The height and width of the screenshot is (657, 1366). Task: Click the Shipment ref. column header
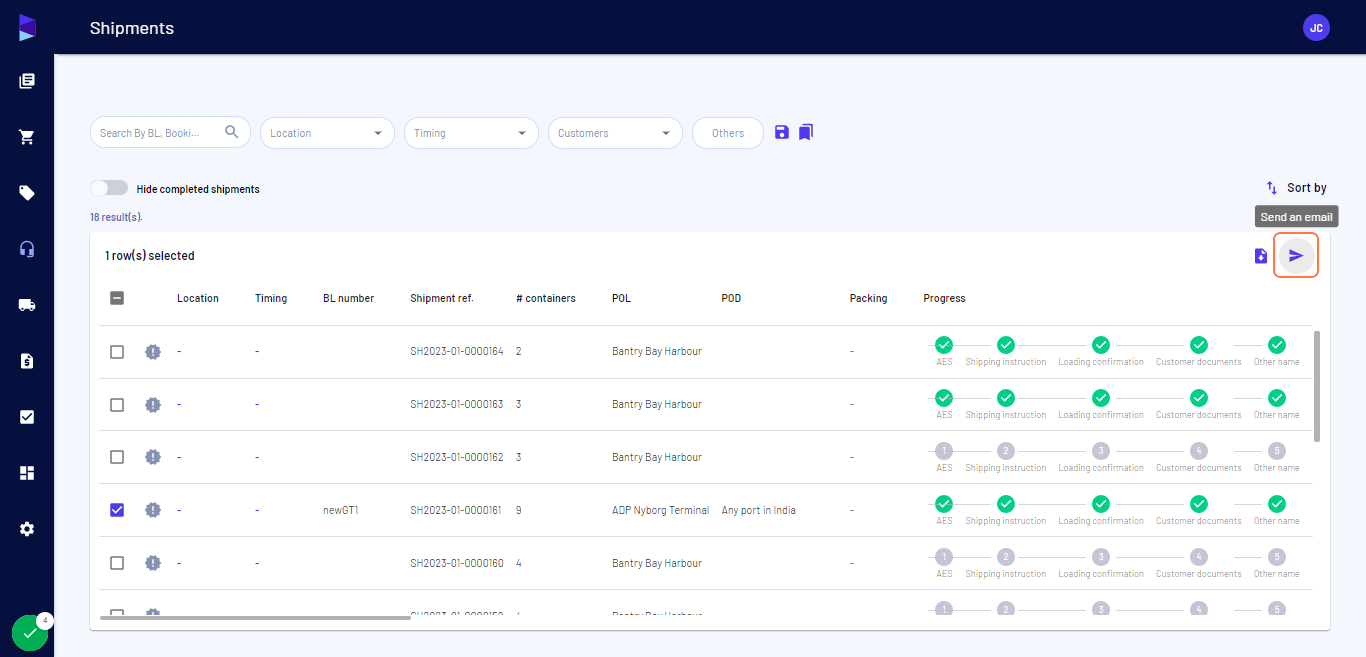442,298
